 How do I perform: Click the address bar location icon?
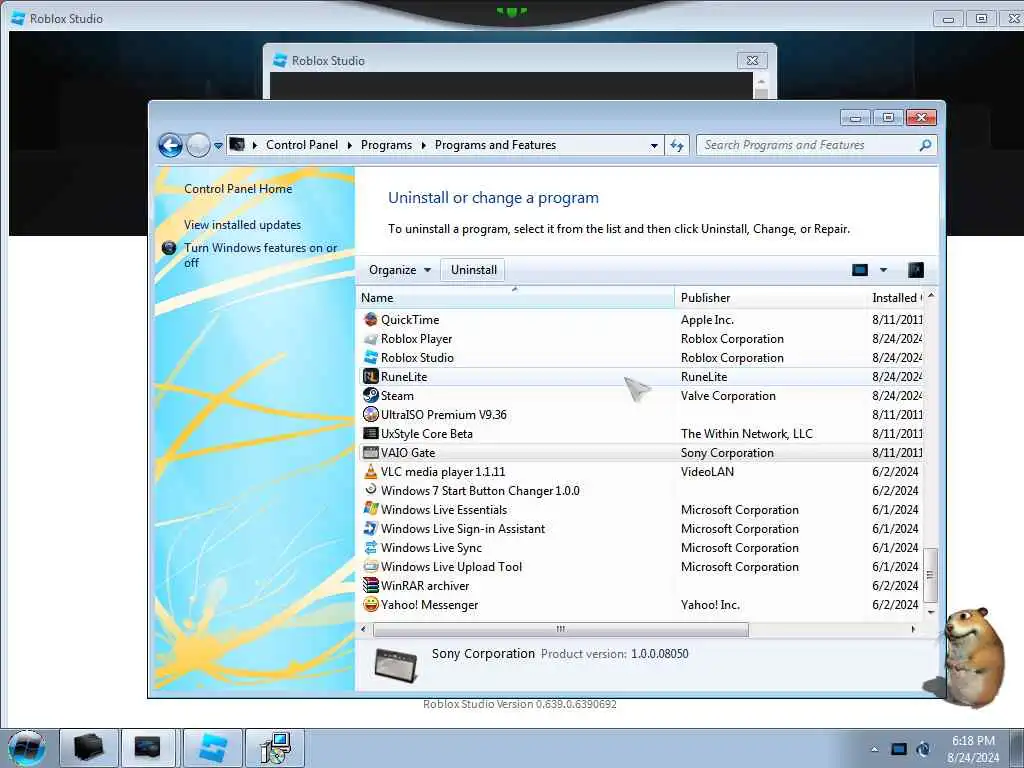tap(238, 144)
